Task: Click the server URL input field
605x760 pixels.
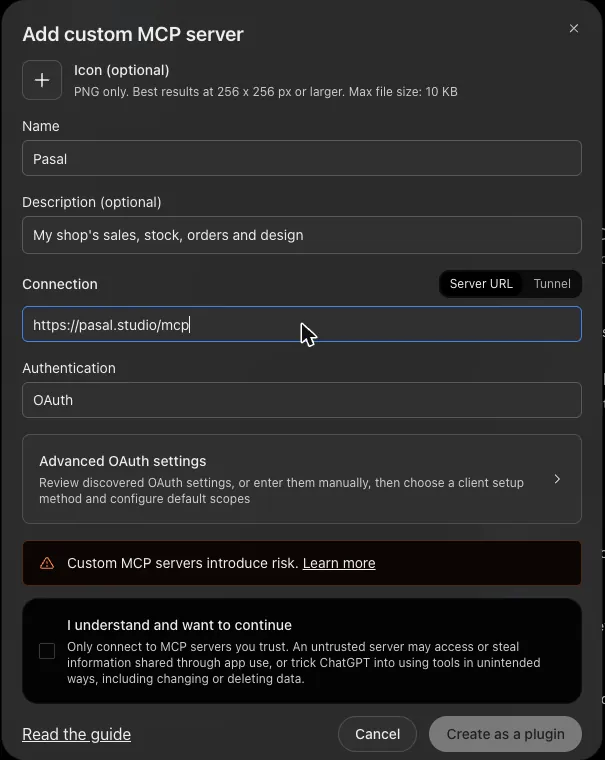Action: pyautogui.click(x=302, y=324)
